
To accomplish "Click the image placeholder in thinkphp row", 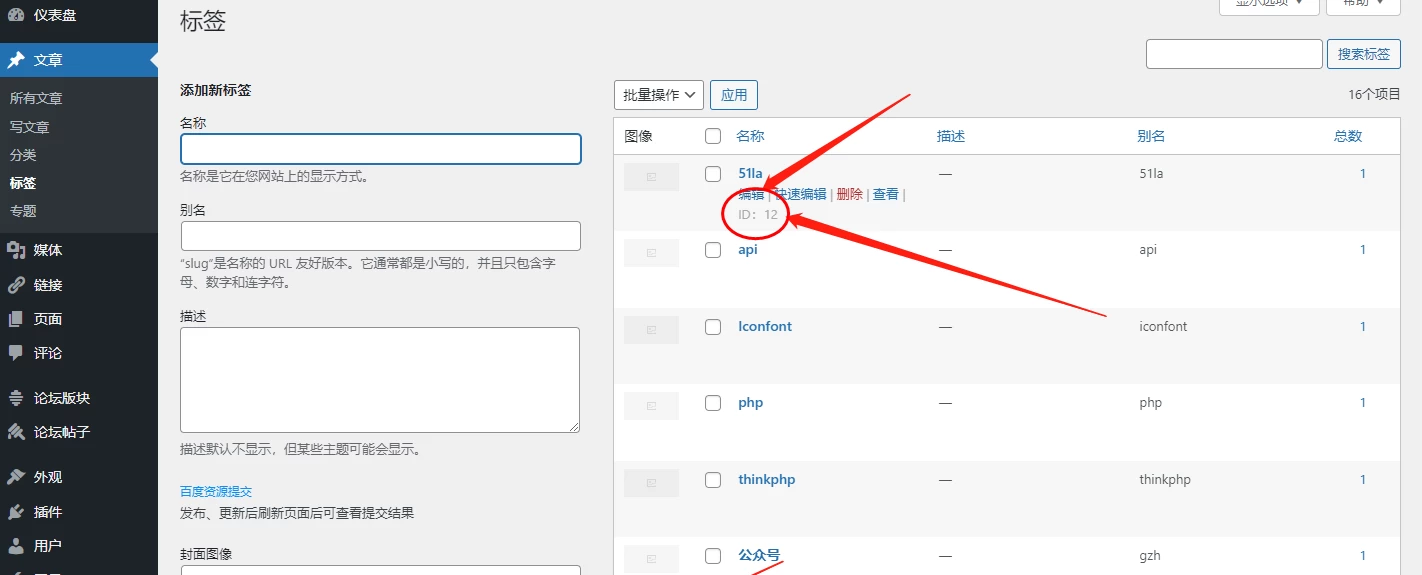I will coord(651,483).
